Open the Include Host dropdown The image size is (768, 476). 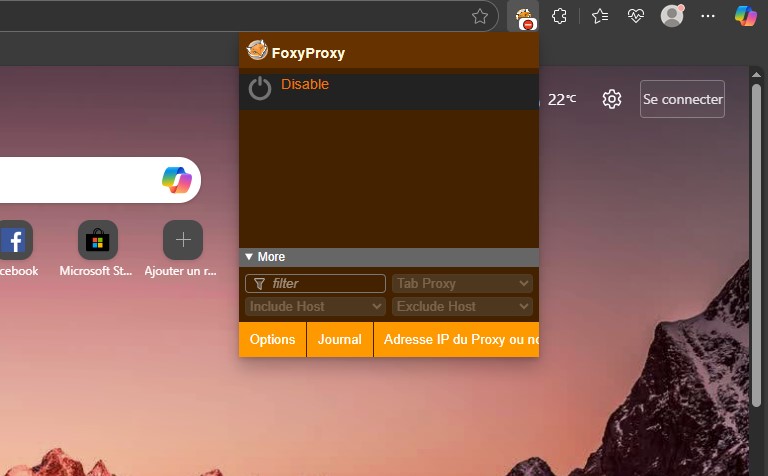315,307
